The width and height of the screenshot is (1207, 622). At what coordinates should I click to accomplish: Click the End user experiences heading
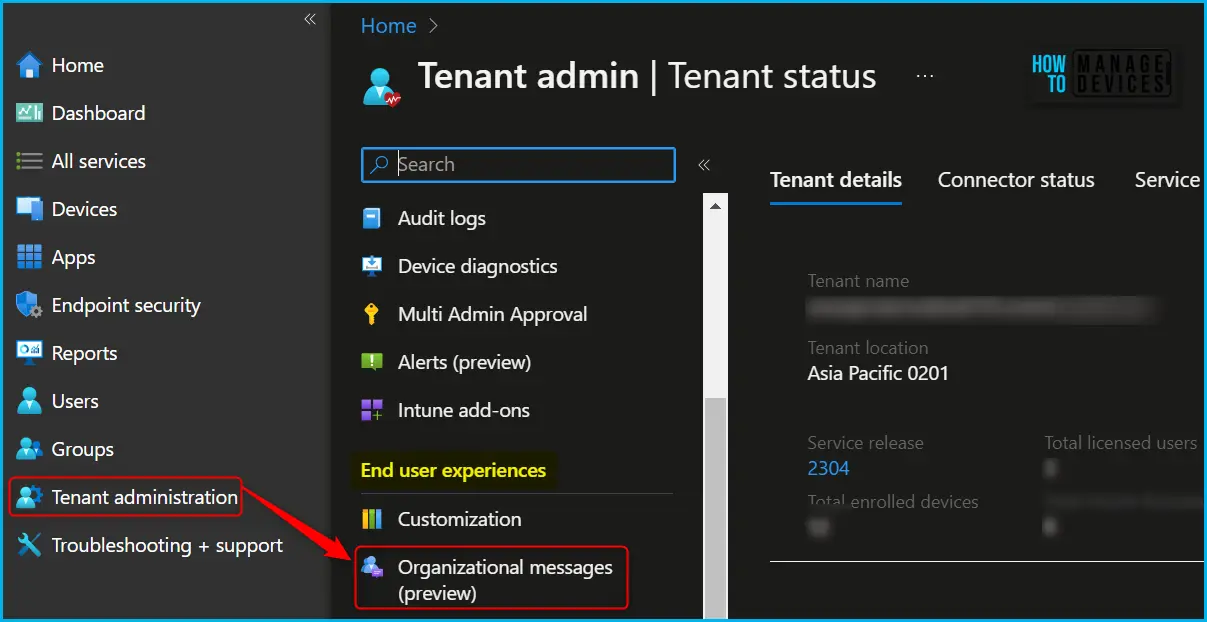click(x=453, y=470)
